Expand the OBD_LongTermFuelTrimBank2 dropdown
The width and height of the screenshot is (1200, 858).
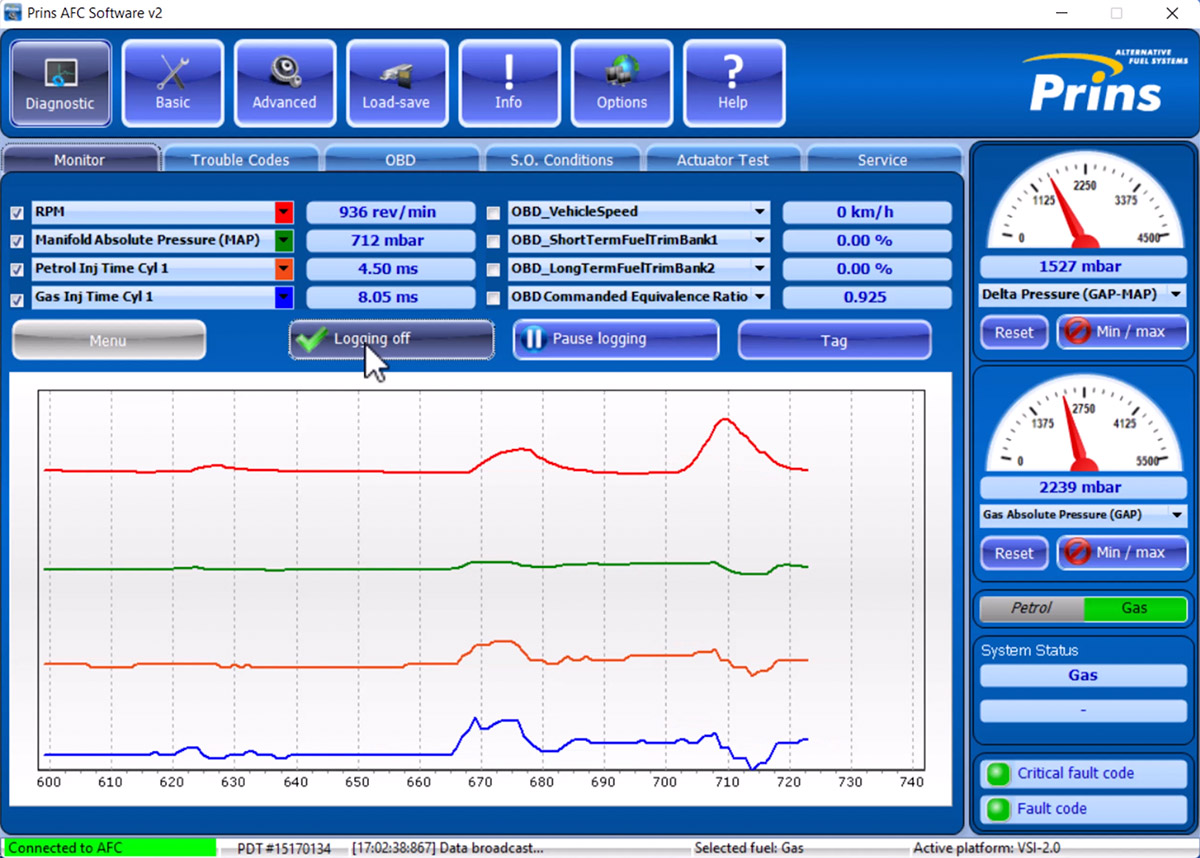760,269
